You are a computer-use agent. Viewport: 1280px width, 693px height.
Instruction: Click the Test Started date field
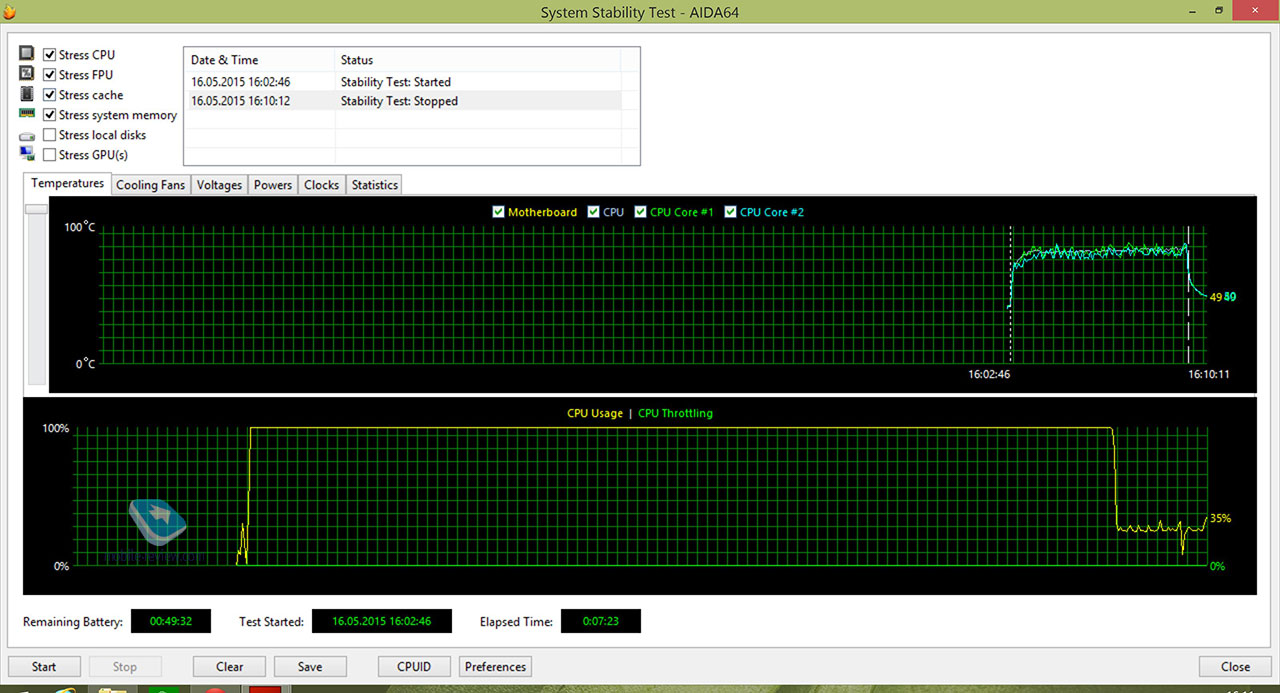pos(382,621)
